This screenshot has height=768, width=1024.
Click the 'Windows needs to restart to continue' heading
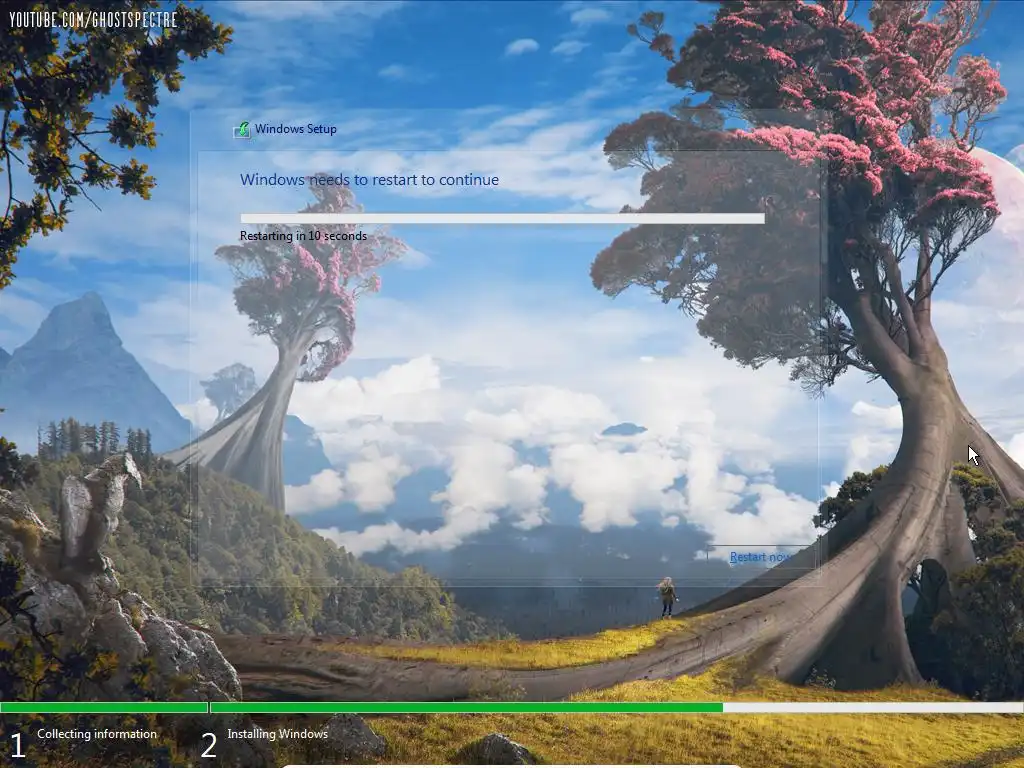[369, 180]
